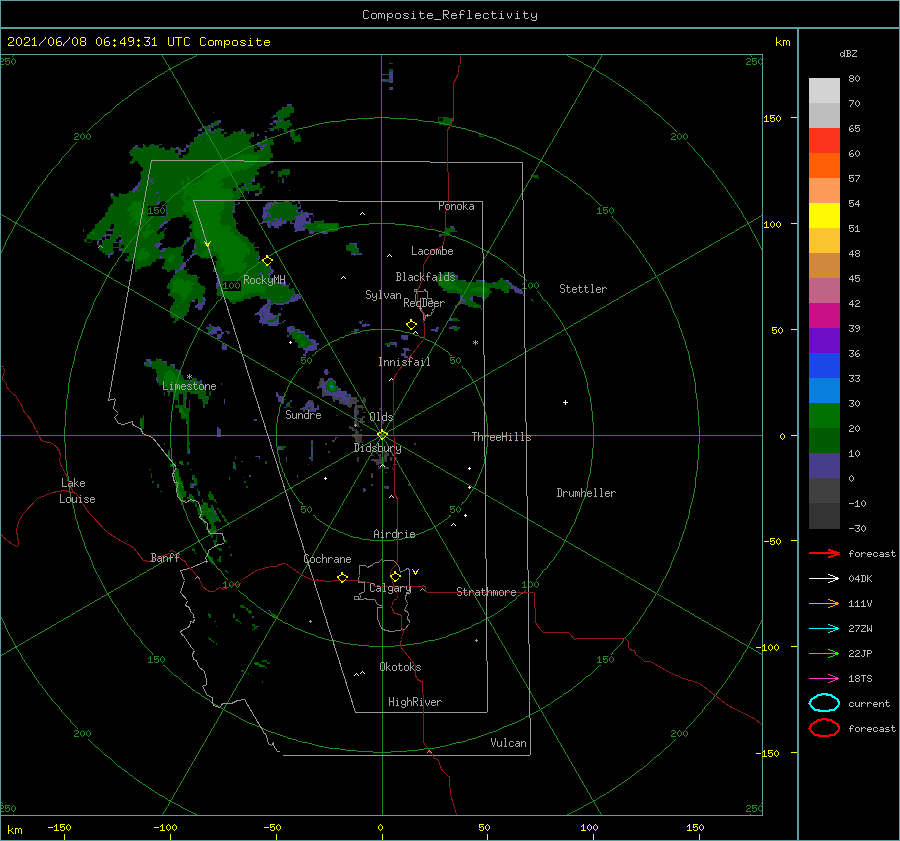The width and height of the screenshot is (900, 841).
Task: Select the Olds town label
Action: [x=381, y=416]
